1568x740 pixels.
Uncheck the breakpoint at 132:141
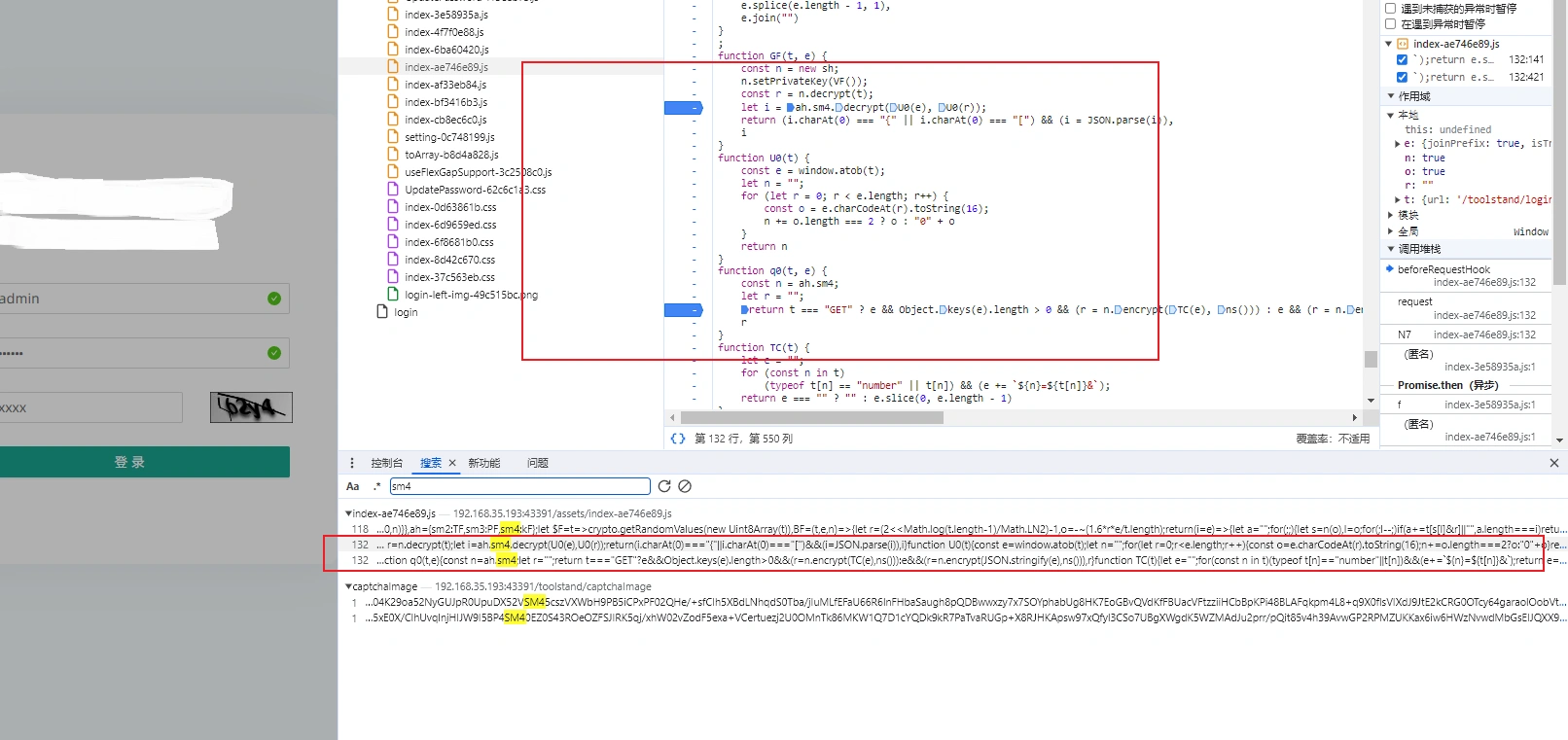point(1402,60)
